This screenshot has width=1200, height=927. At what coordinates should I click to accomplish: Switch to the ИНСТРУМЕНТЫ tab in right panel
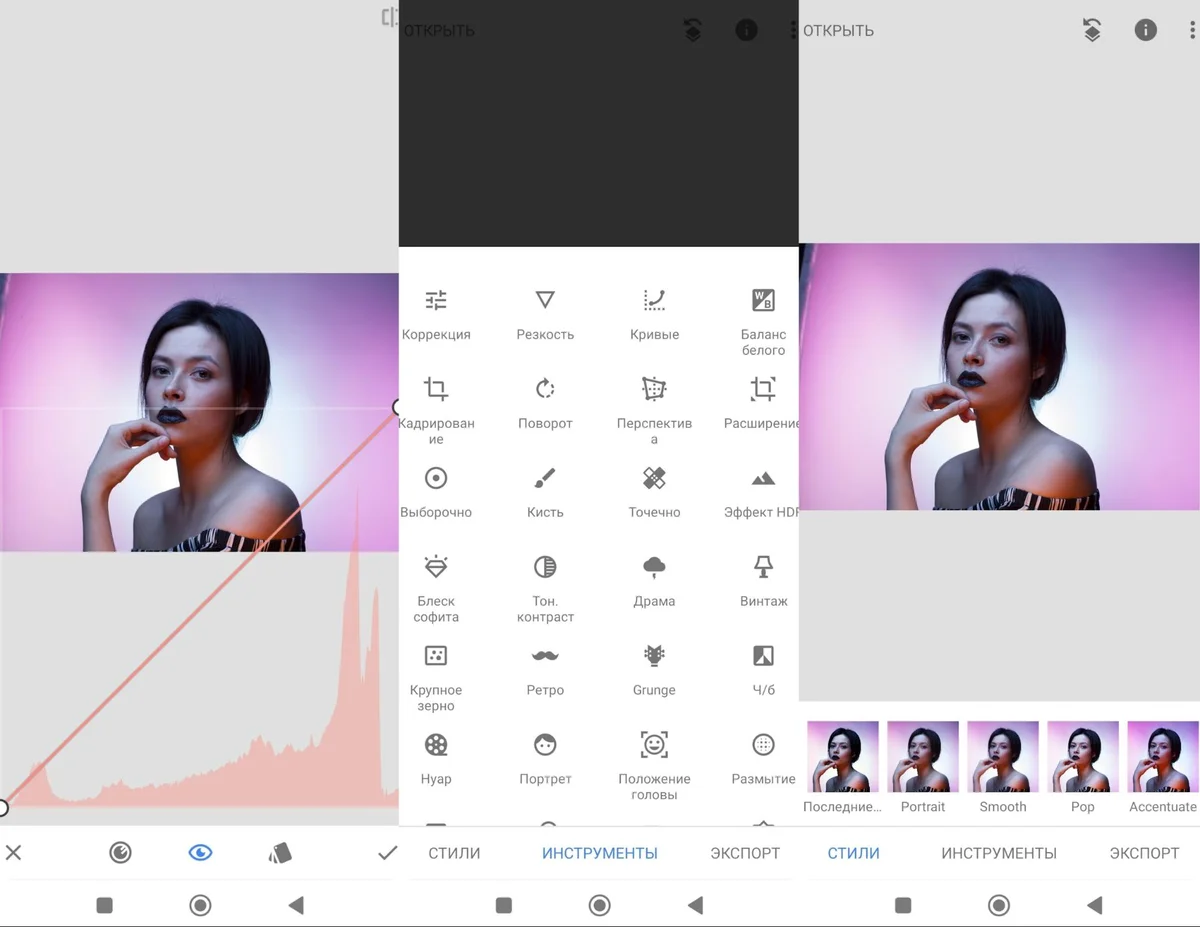point(999,853)
